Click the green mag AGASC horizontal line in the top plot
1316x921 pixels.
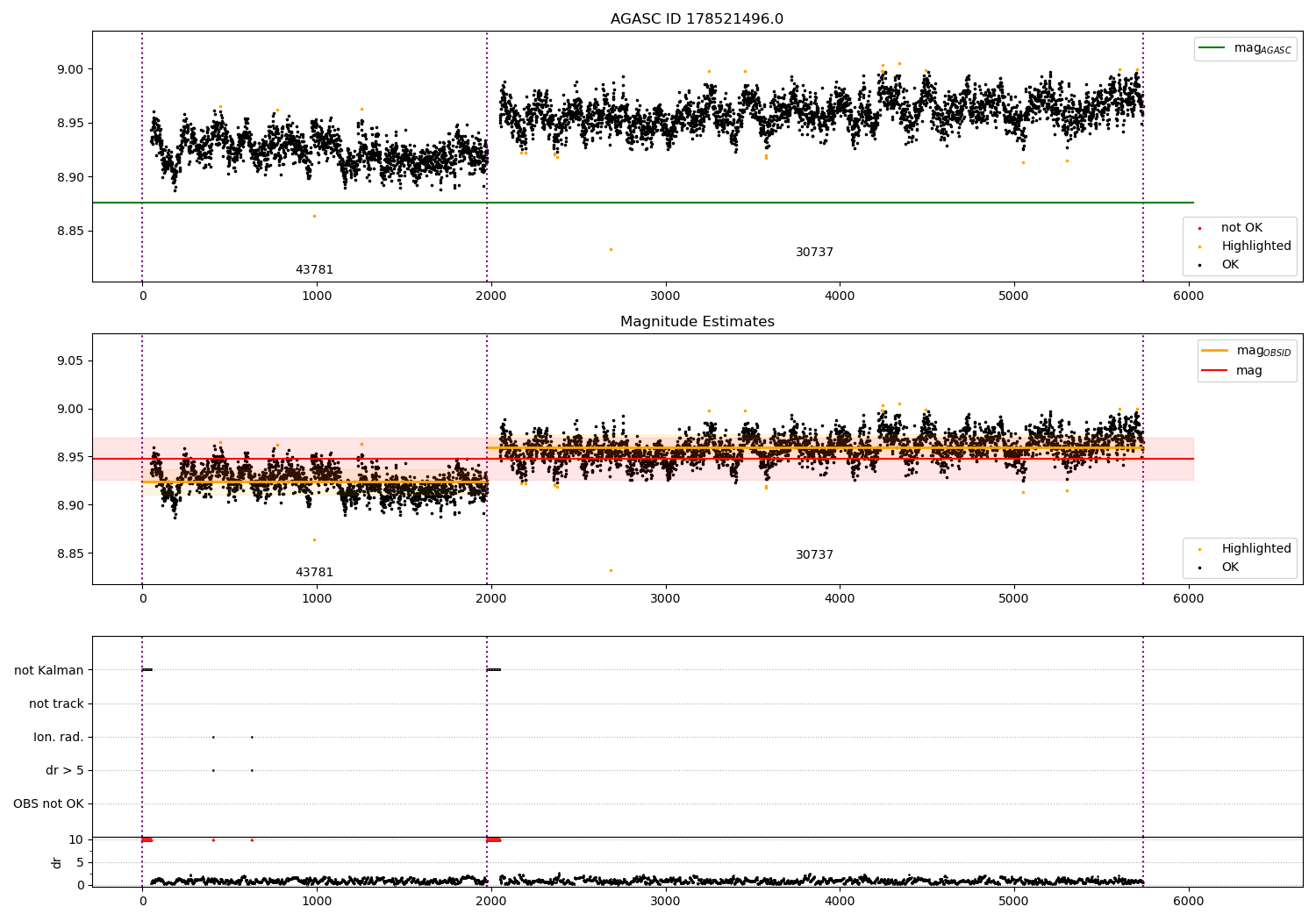(x=643, y=203)
